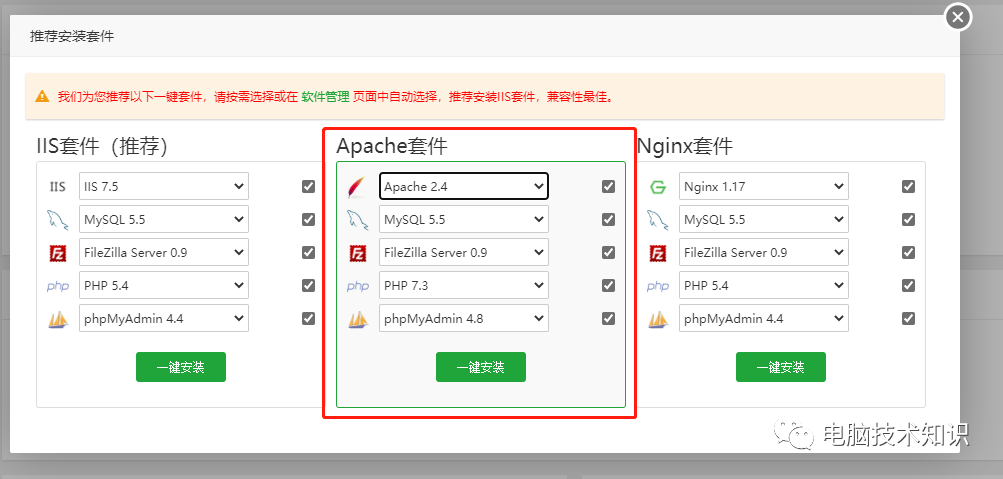This screenshot has width=1003, height=479.
Task: Click the MySQL dolphin icon in Apache suite
Action: coord(357,219)
